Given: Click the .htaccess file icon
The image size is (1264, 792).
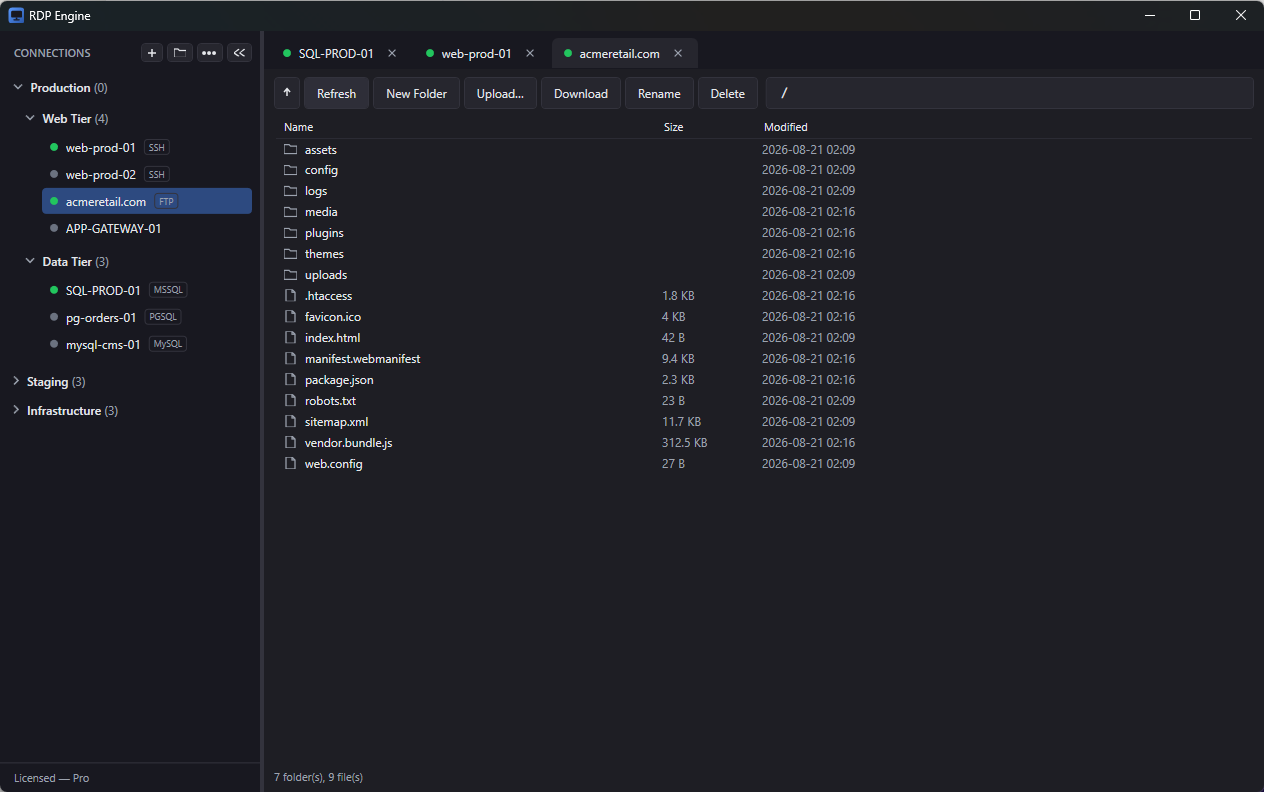Looking at the screenshot, I should [x=291, y=296].
